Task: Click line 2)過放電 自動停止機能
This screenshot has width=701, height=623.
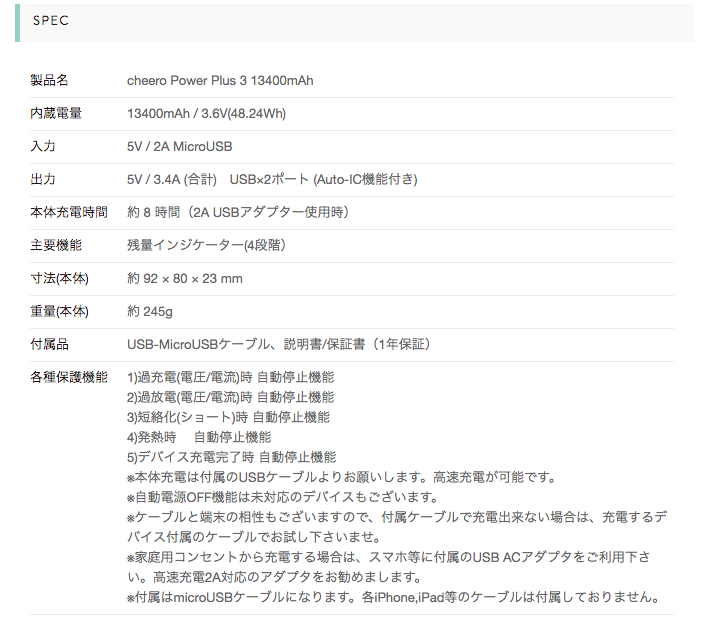Action: pyautogui.click(x=231, y=397)
